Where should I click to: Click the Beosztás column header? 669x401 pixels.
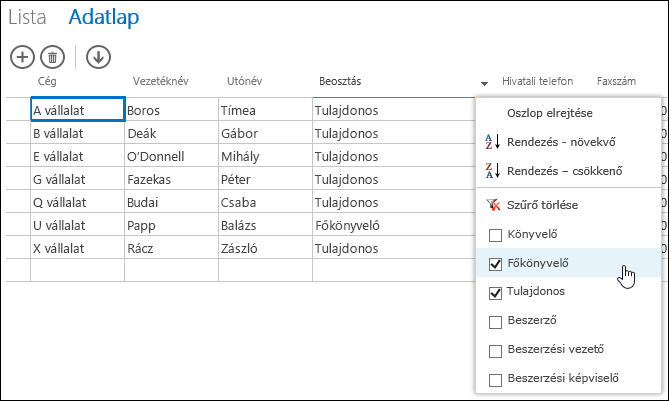coord(340,81)
